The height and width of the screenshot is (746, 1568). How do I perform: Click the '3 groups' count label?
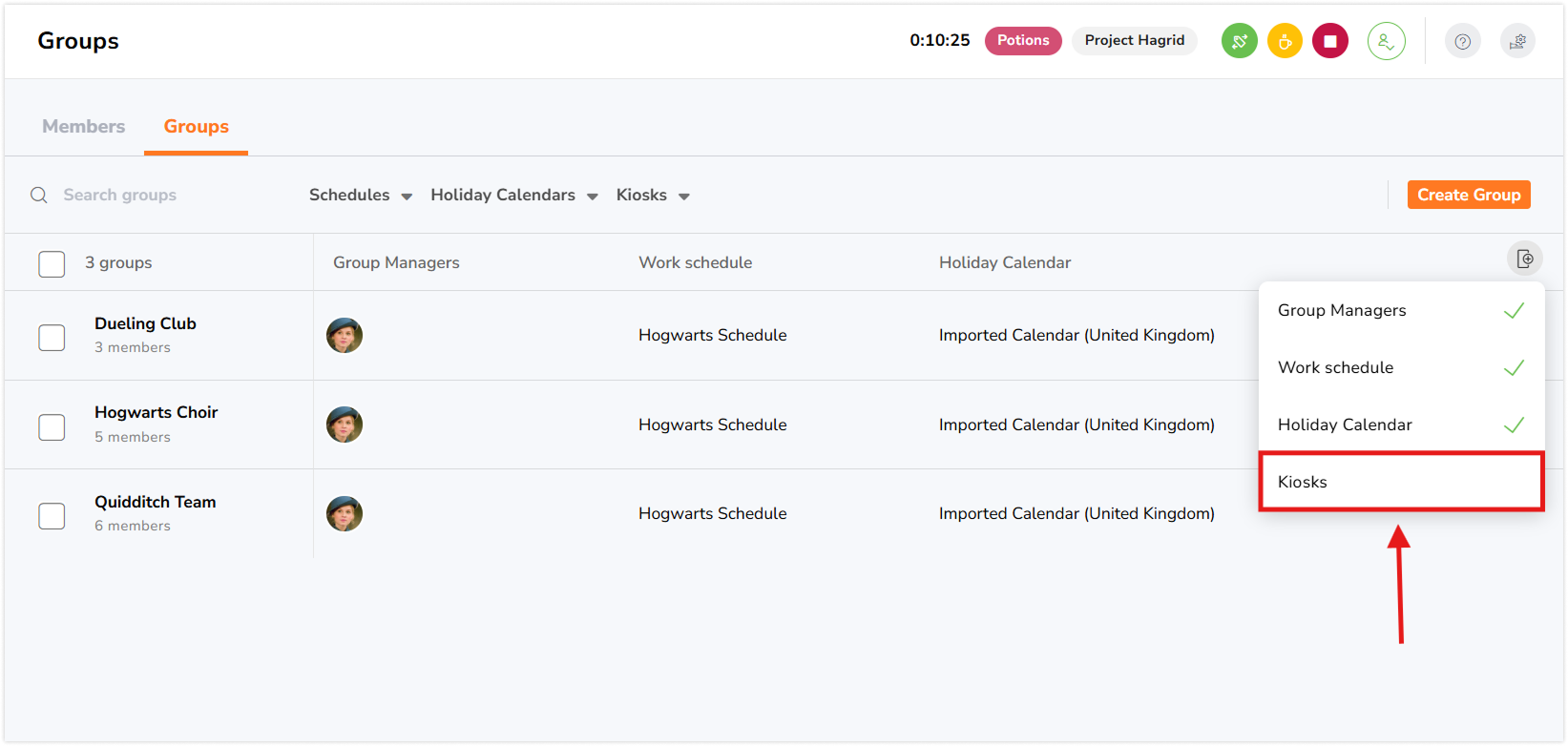[118, 262]
